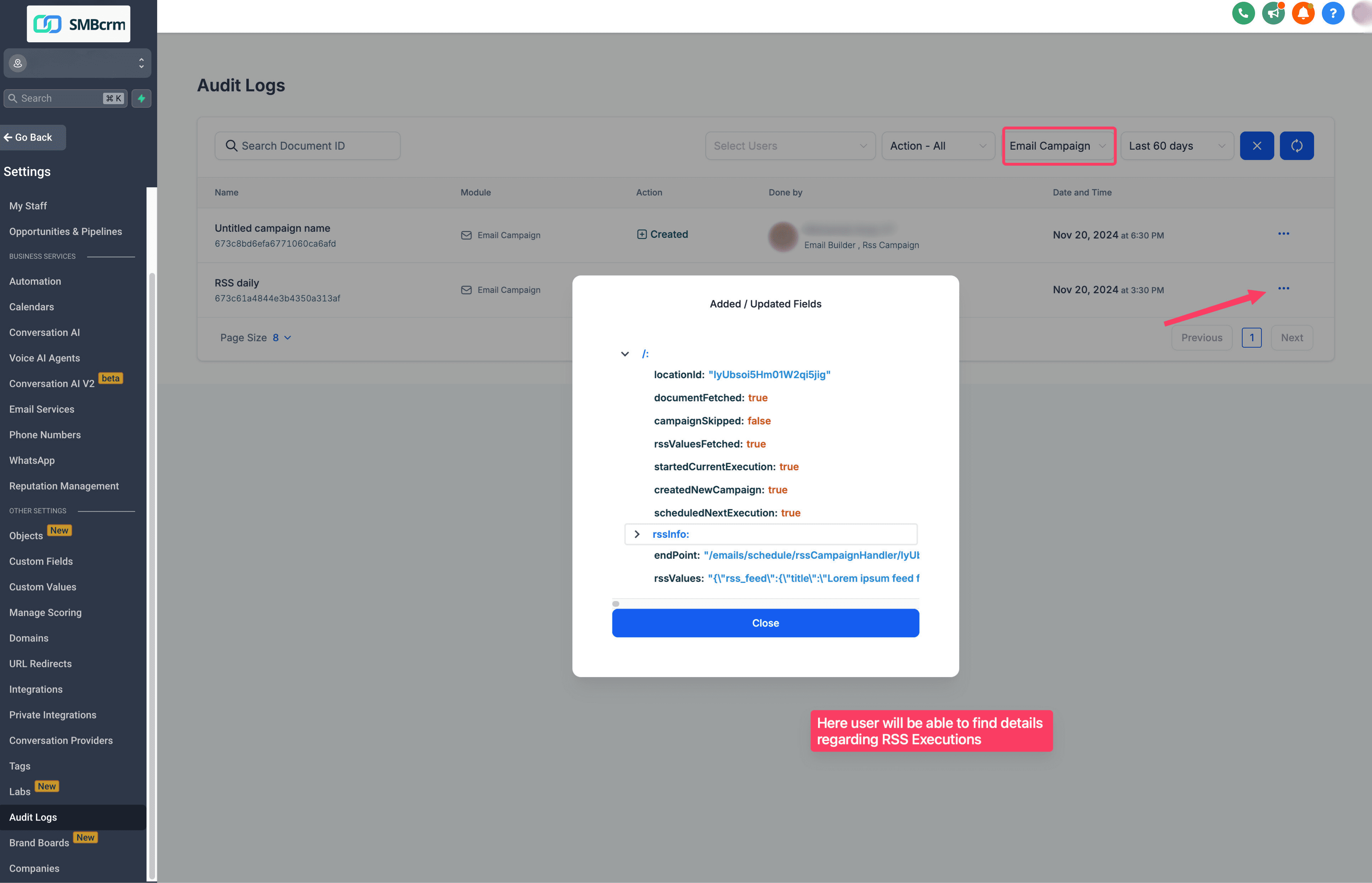Click the modal horizontal scrollbar handle
1372x883 pixels.
615,604
